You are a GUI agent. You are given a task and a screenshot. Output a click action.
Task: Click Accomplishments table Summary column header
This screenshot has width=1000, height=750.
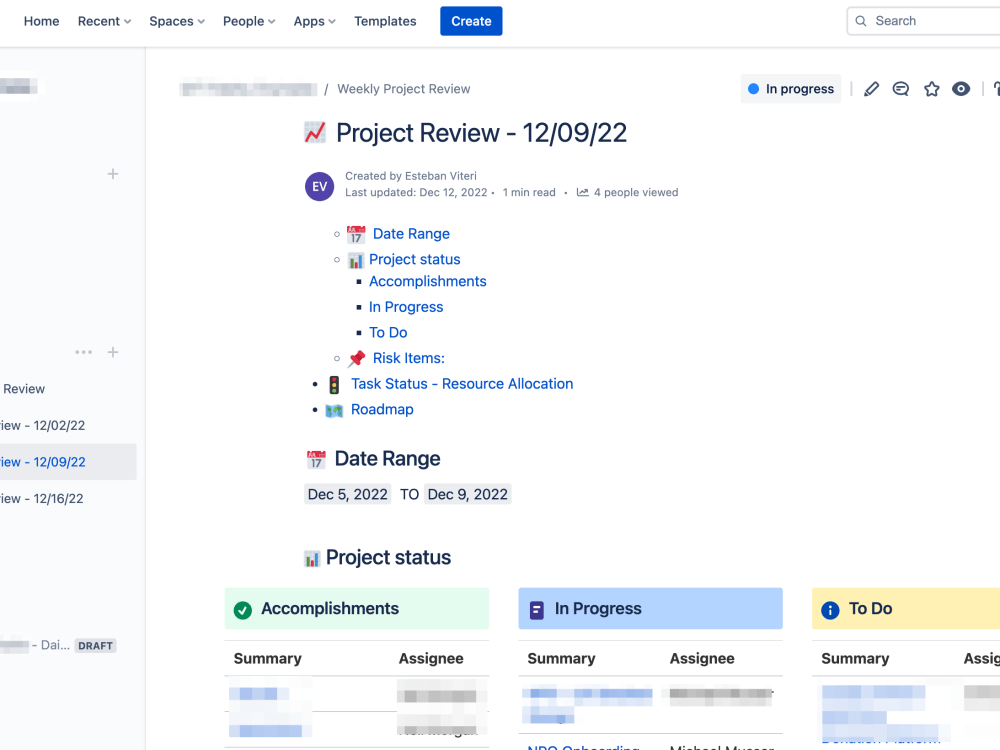click(x=268, y=658)
